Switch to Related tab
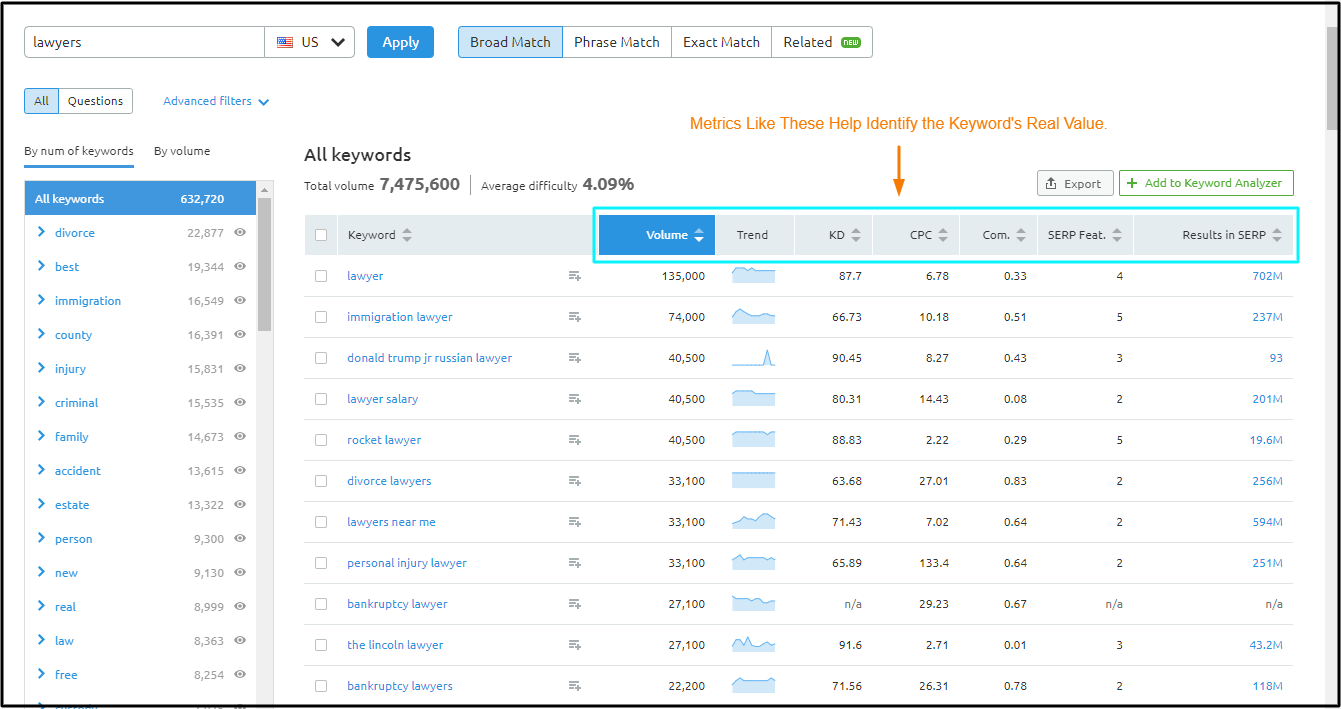Image resolution: width=1341 pixels, height=709 pixels. (x=822, y=42)
